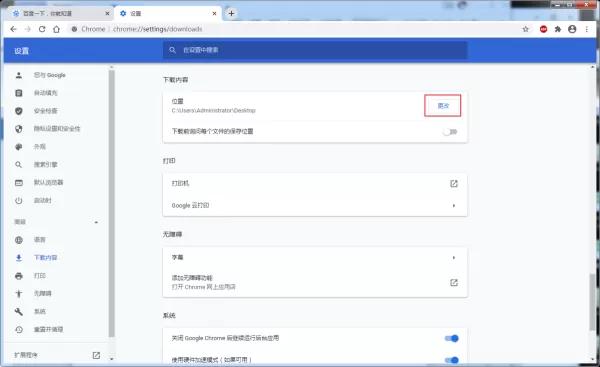Click the 设置 title in blue header
This screenshot has width=600, height=367.
(22, 51)
